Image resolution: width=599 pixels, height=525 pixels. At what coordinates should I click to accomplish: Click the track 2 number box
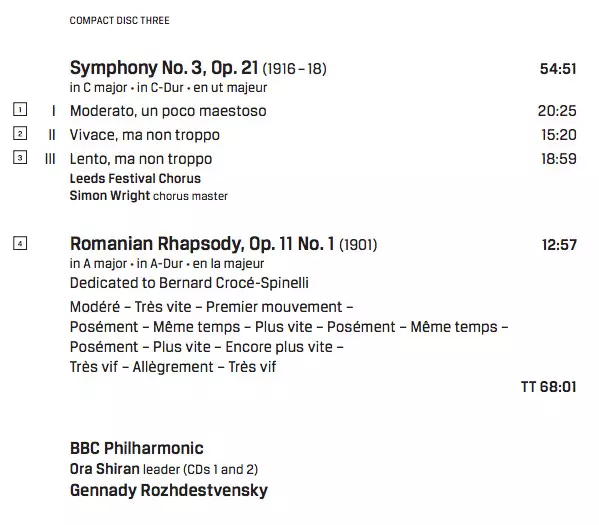tap(20, 133)
